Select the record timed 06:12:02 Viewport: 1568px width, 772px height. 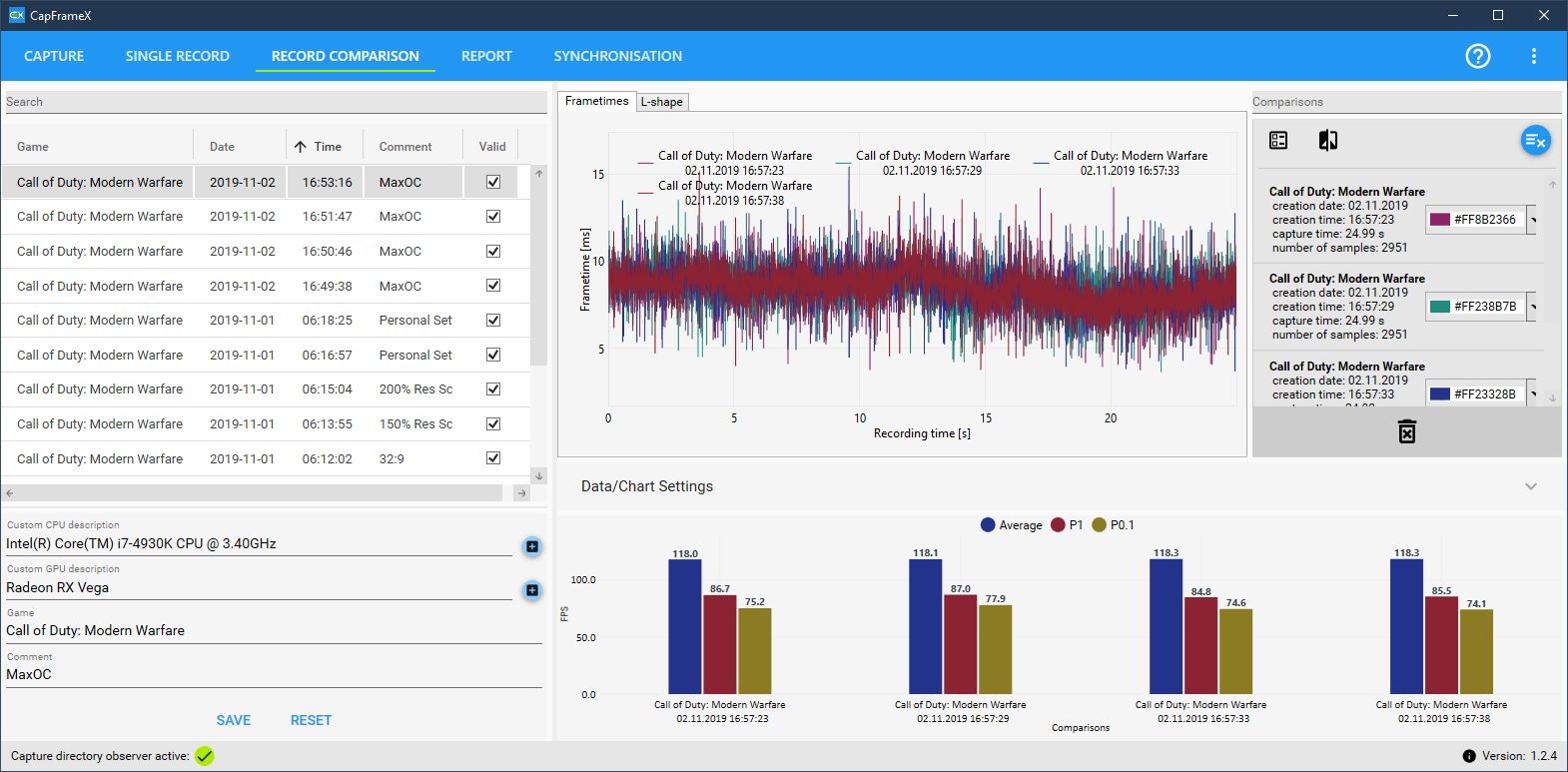pos(266,458)
